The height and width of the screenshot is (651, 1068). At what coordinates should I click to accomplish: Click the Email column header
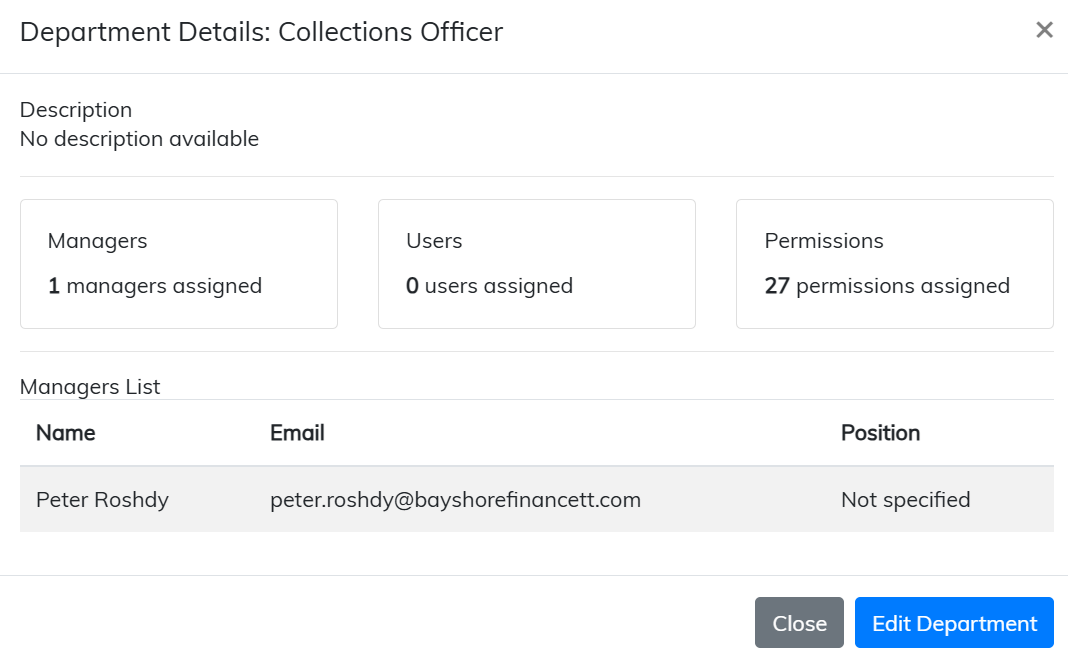point(297,433)
